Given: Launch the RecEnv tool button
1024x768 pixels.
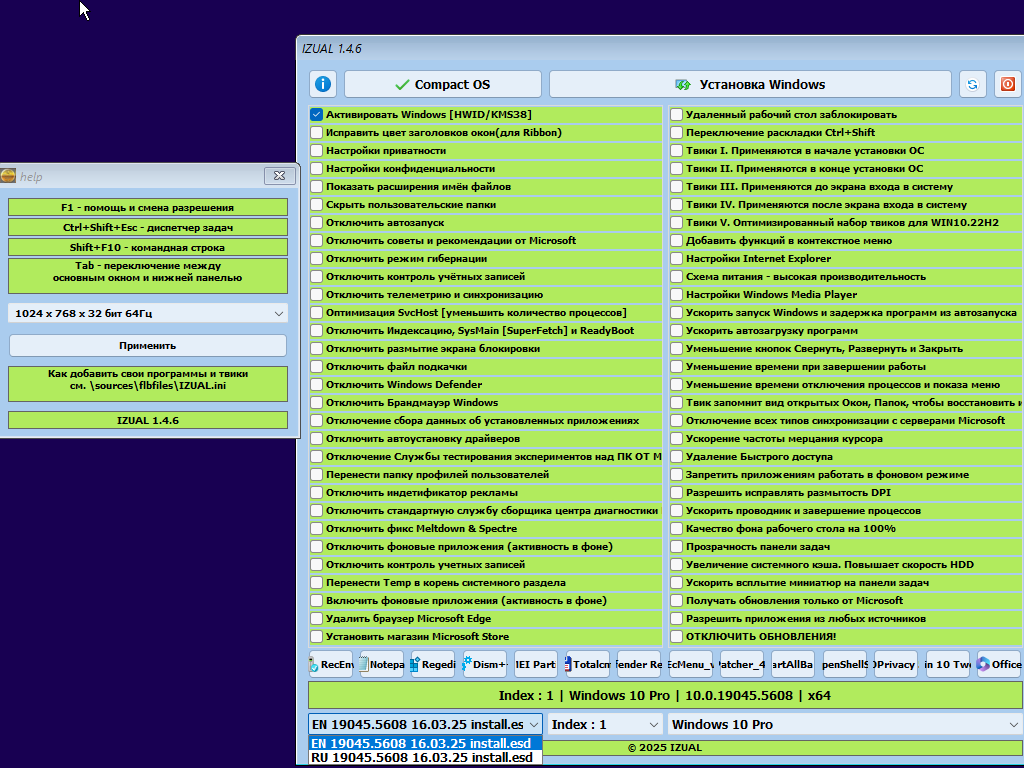Looking at the screenshot, I should pos(330,664).
